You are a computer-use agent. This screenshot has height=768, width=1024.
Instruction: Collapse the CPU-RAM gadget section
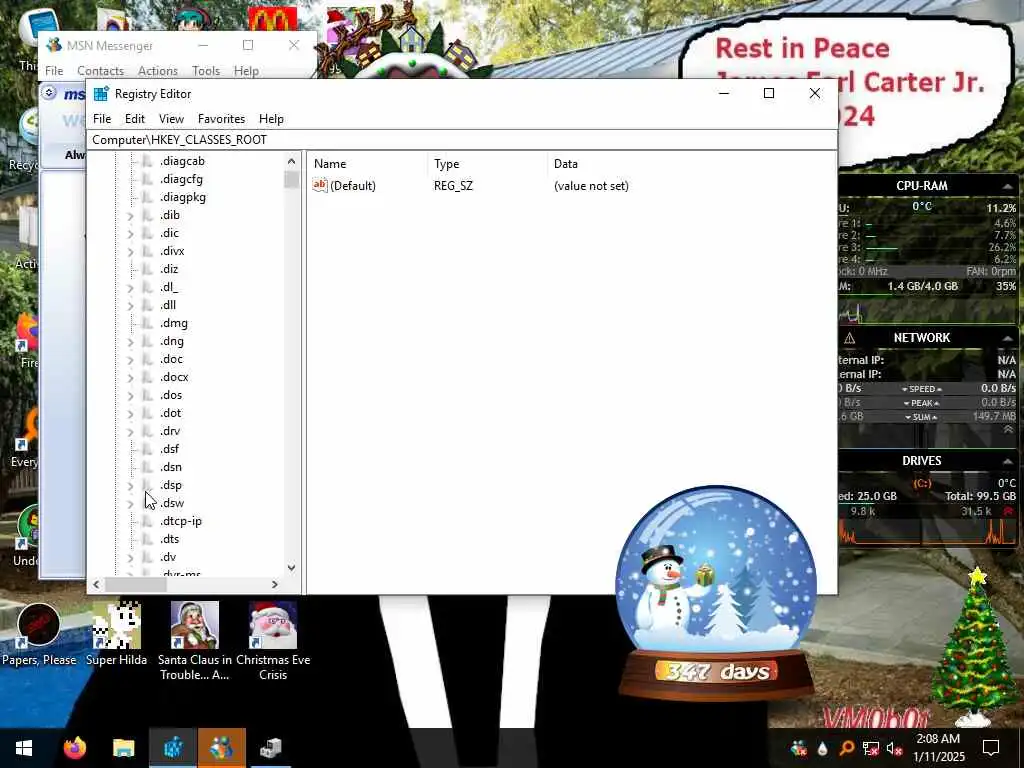(1008, 186)
